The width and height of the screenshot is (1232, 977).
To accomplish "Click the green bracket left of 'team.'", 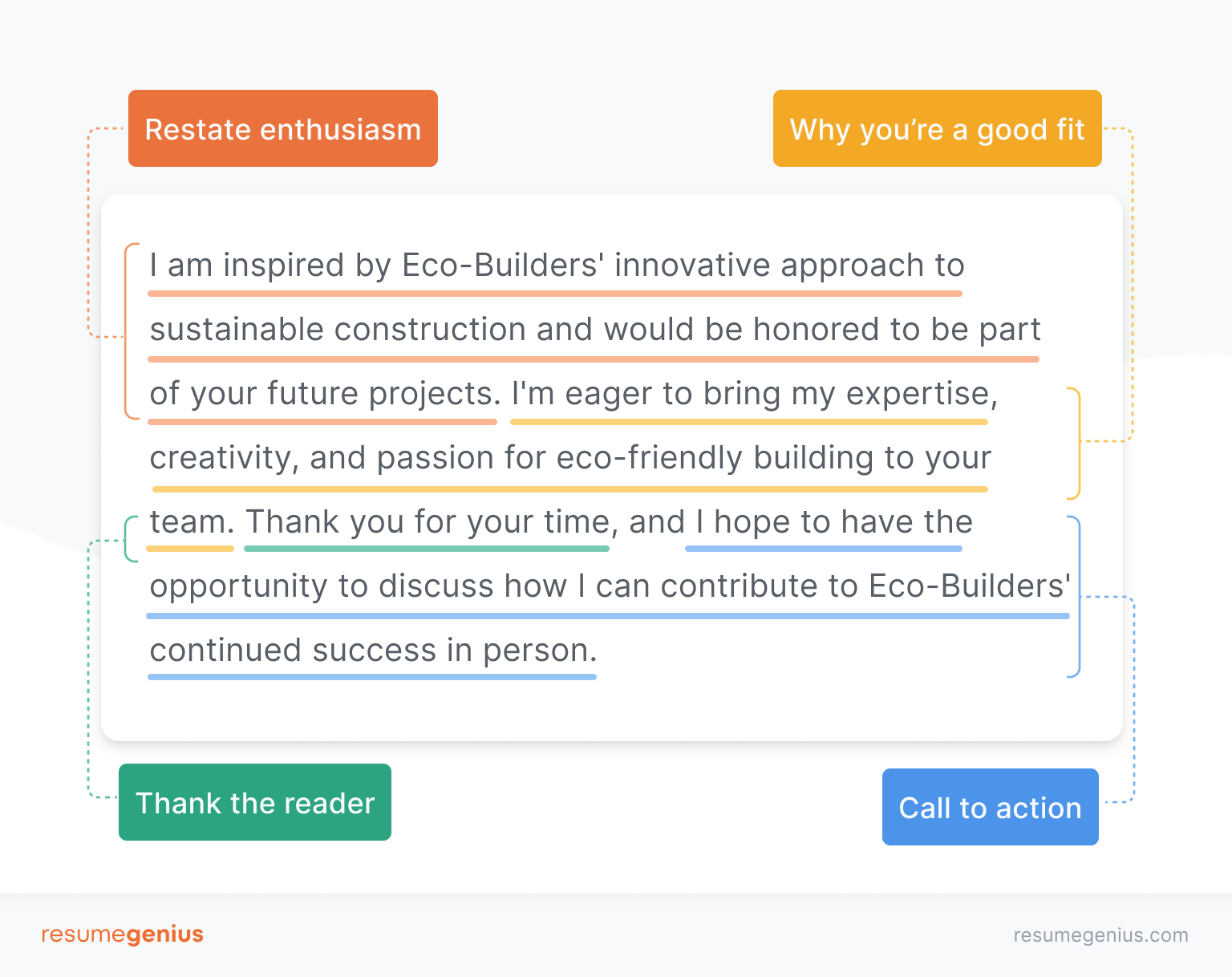I will [131, 539].
